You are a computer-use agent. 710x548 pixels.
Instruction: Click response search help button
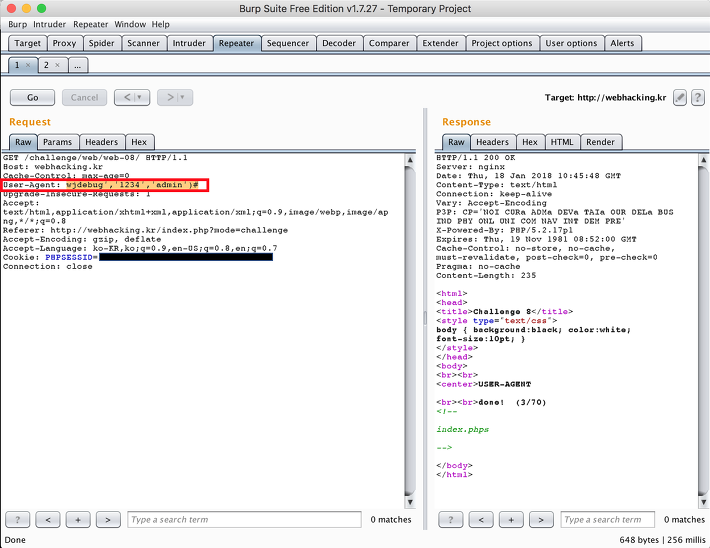click(451, 519)
